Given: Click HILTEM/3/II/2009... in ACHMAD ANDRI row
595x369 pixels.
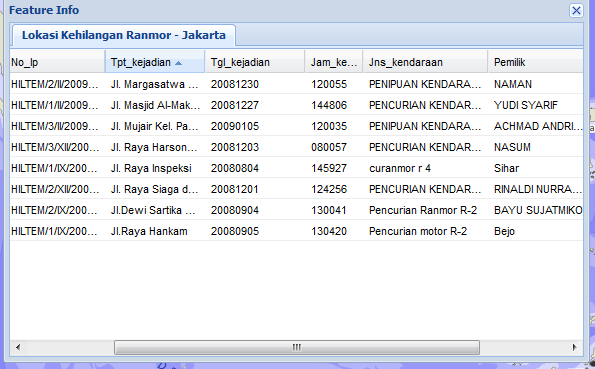Looking at the screenshot, I should (x=55, y=126).
